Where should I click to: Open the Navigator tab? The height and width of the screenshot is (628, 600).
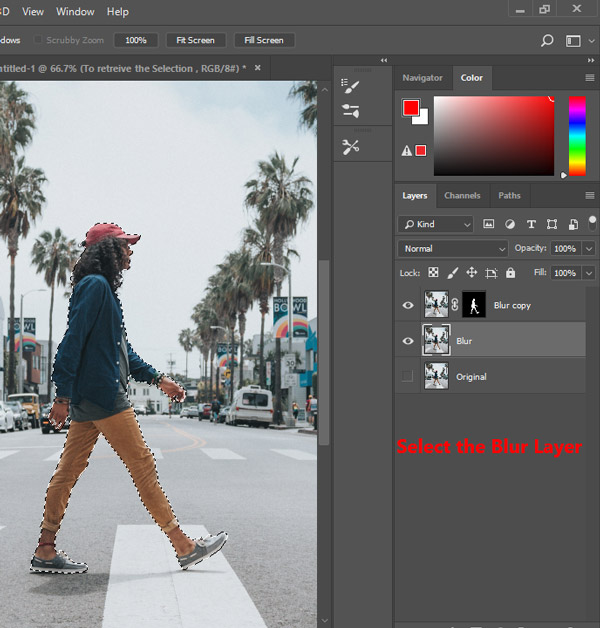[x=423, y=77]
